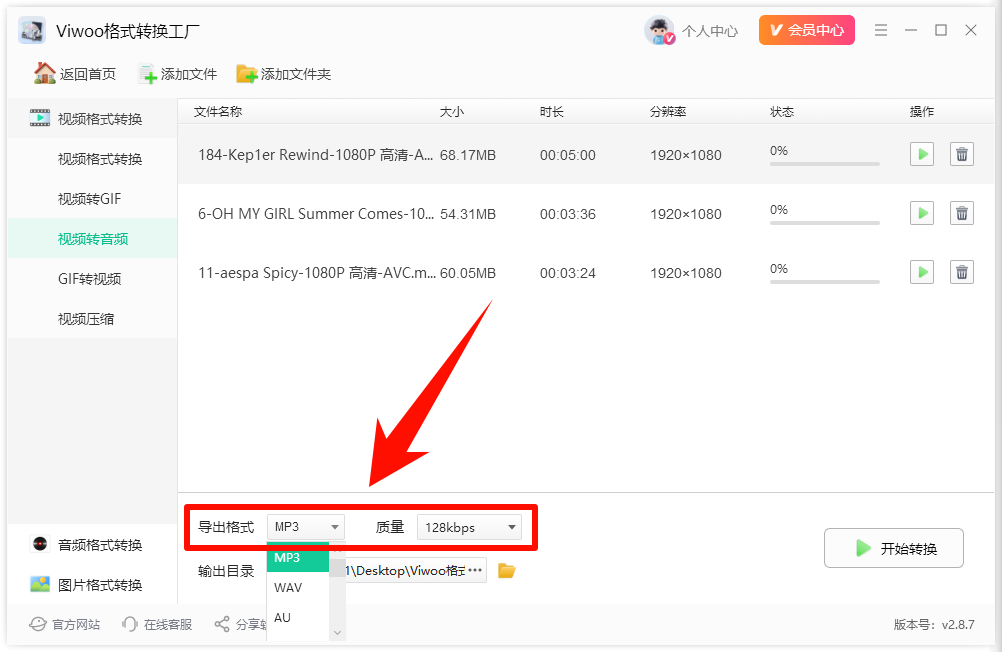
Task: Play the 184-Kep1er Rewind file
Action: (921, 154)
